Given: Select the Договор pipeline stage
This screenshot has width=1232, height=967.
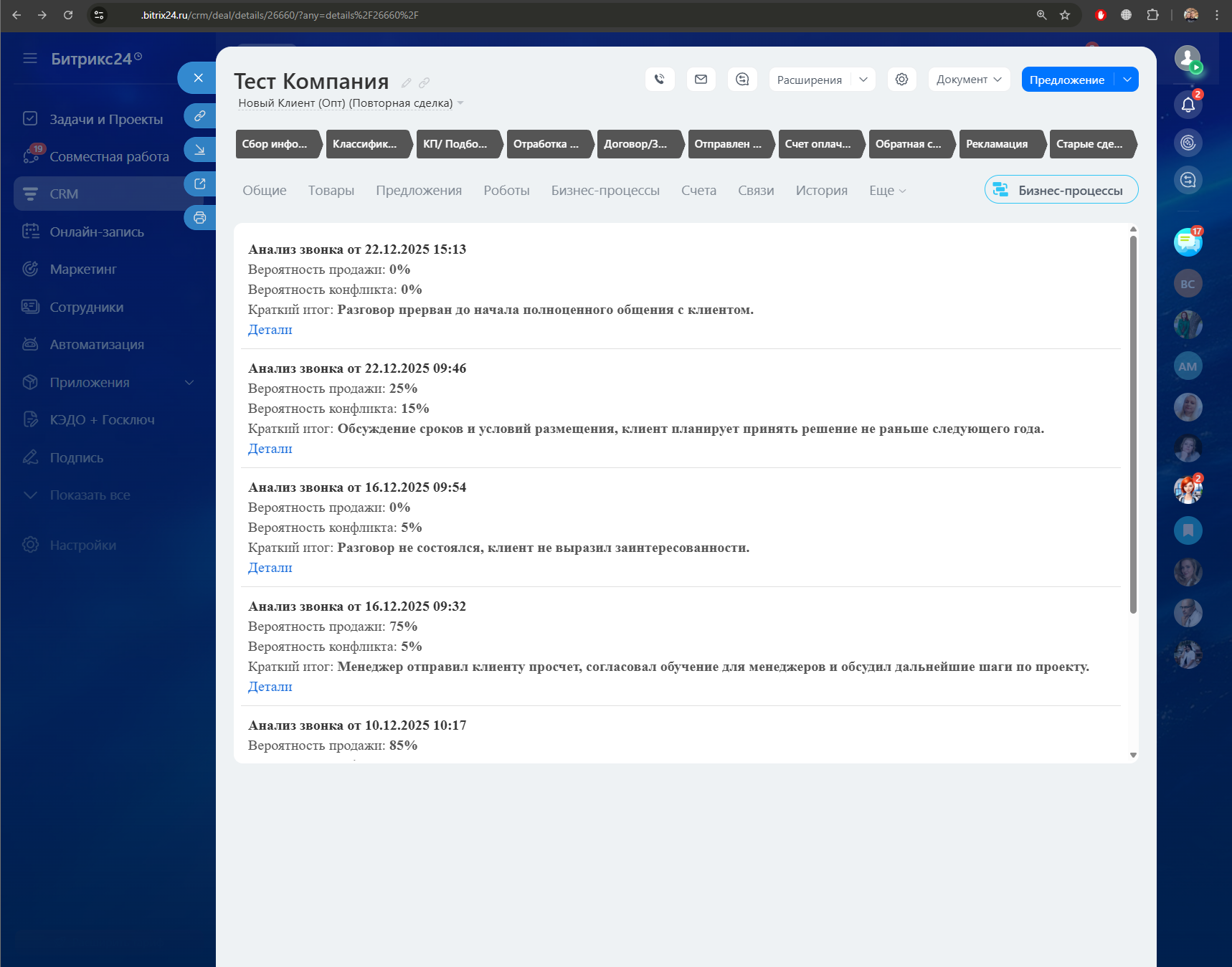Looking at the screenshot, I should pyautogui.click(x=635, y=144).
